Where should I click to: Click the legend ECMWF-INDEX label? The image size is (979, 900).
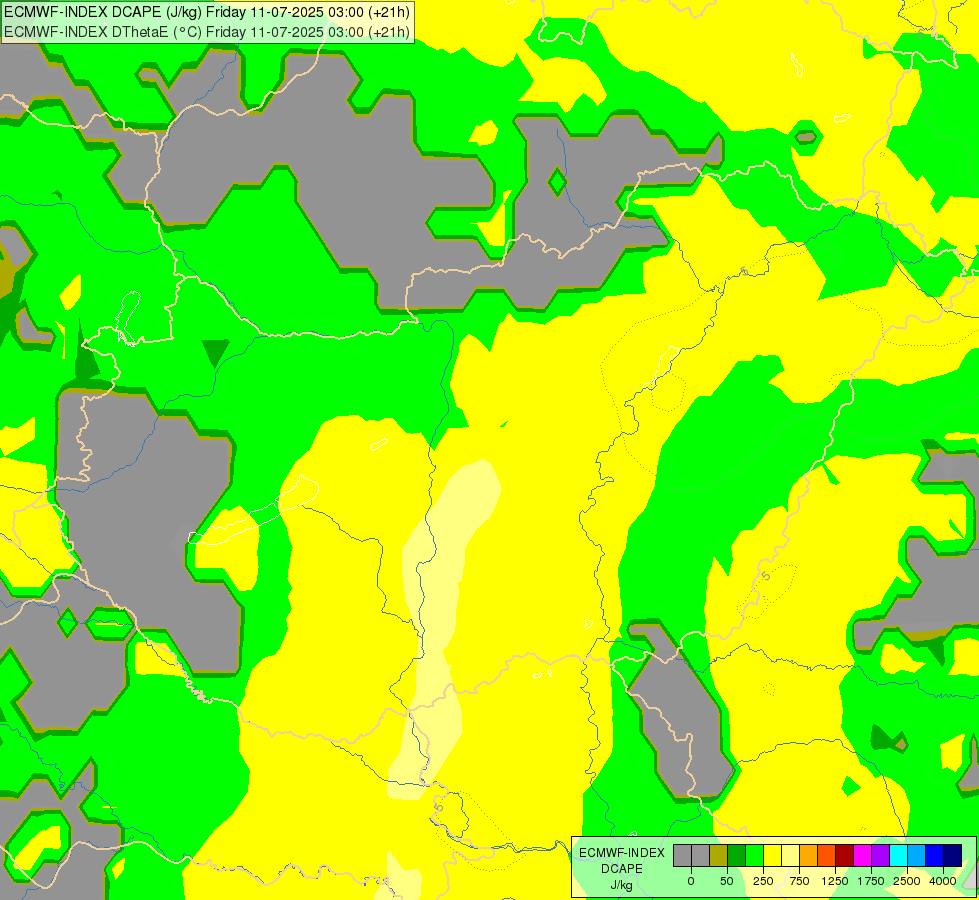622,853
